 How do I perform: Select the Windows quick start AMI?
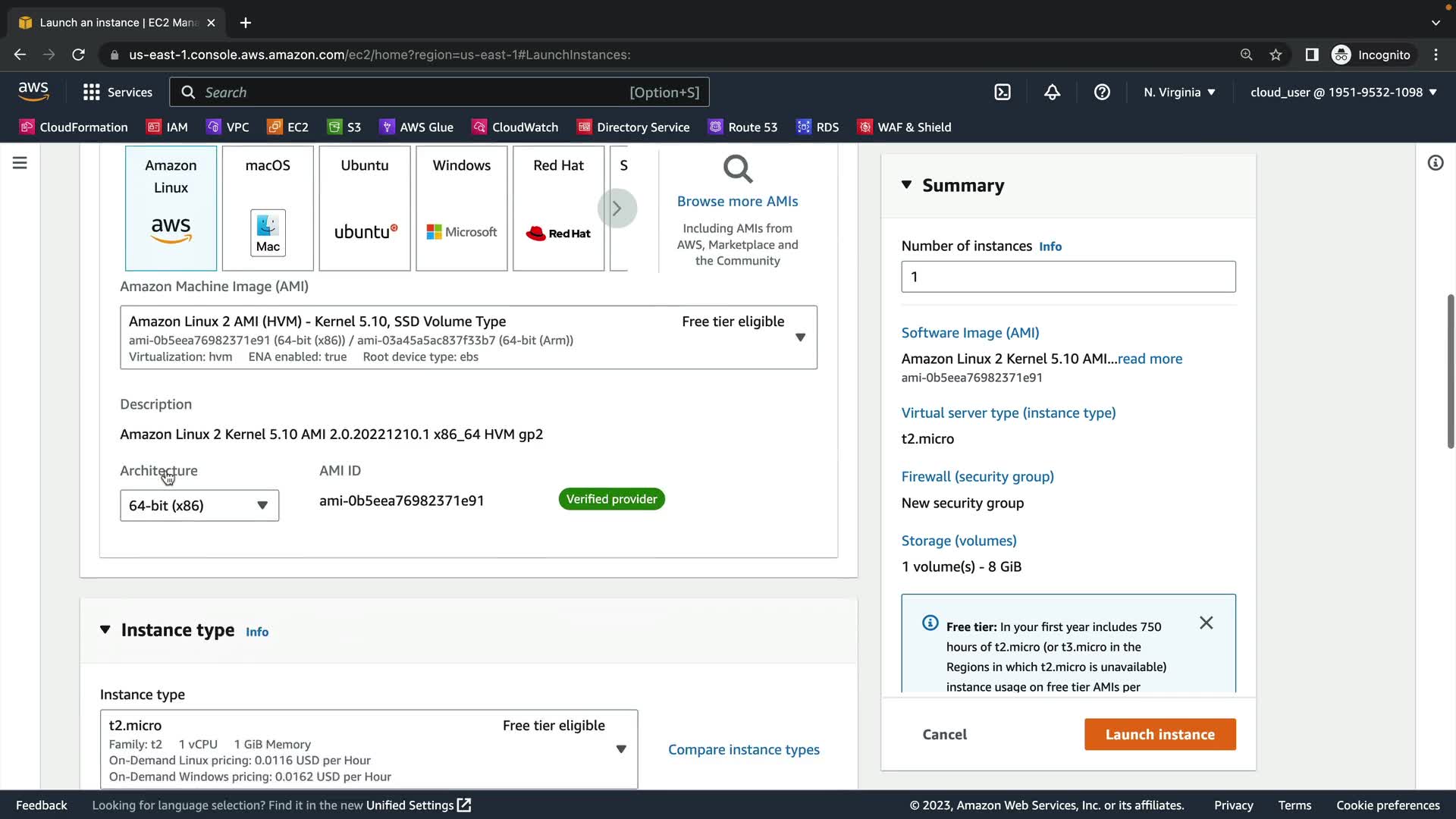coord(461,209)
